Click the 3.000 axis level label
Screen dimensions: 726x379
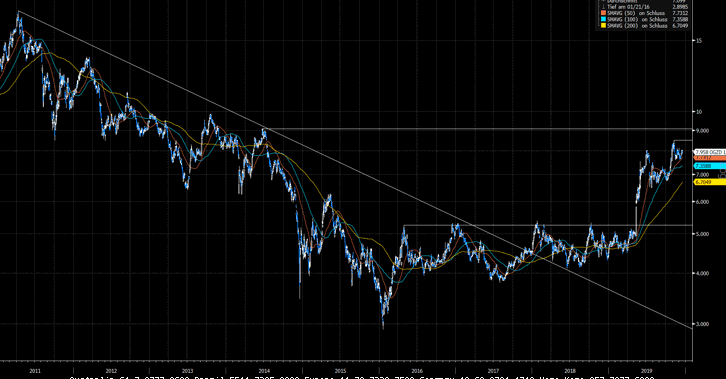[702, 324]
